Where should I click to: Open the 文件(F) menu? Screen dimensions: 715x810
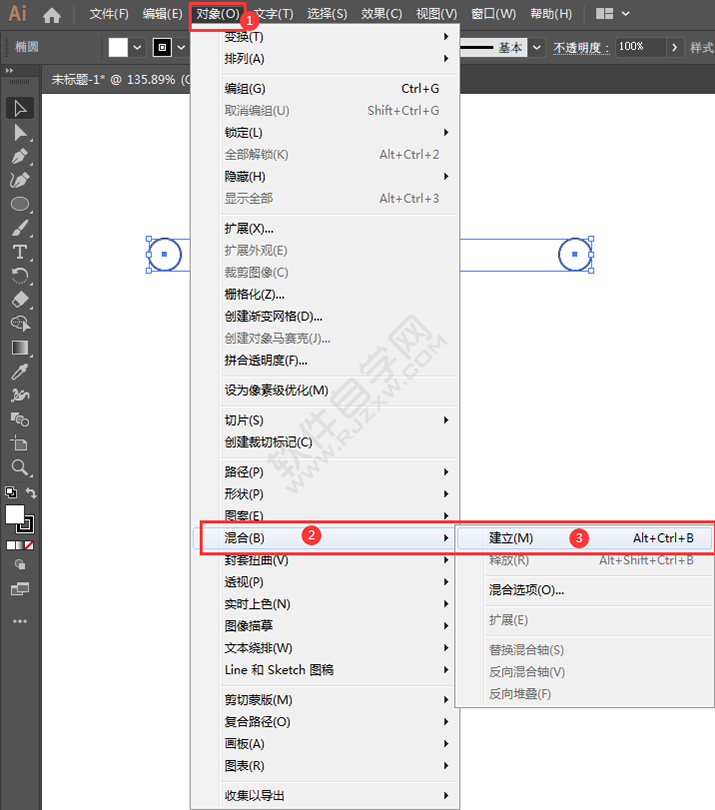click(x=109, y=14)
